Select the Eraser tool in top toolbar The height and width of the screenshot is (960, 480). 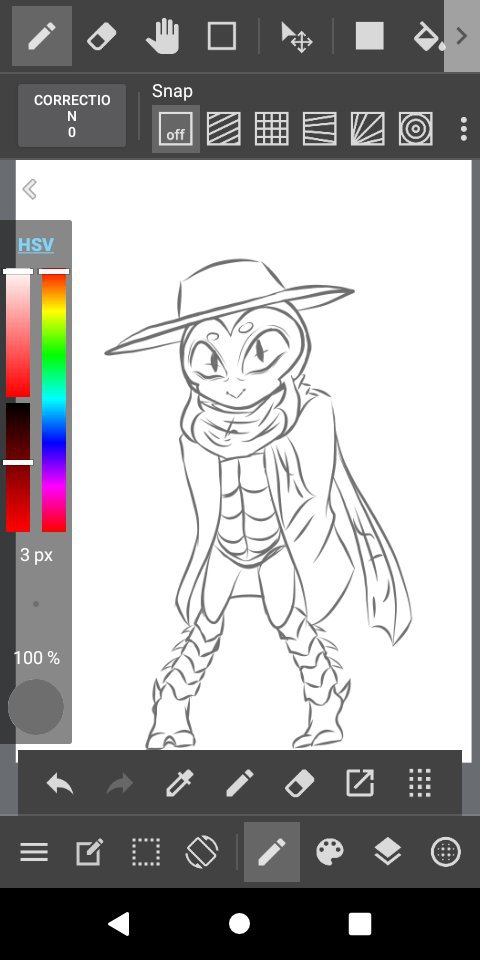coord(102,37)
